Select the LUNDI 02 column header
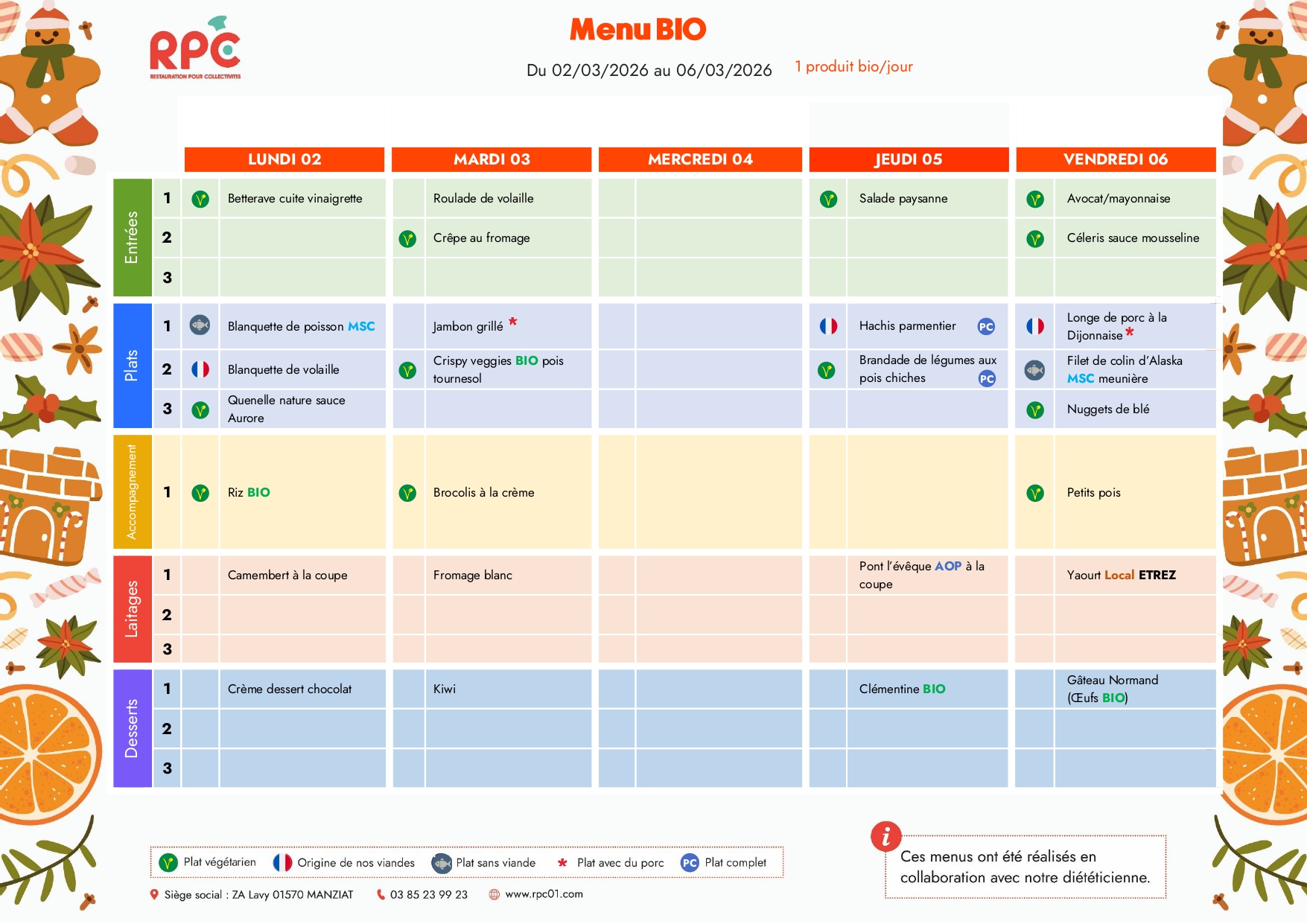 coord(284,159)
